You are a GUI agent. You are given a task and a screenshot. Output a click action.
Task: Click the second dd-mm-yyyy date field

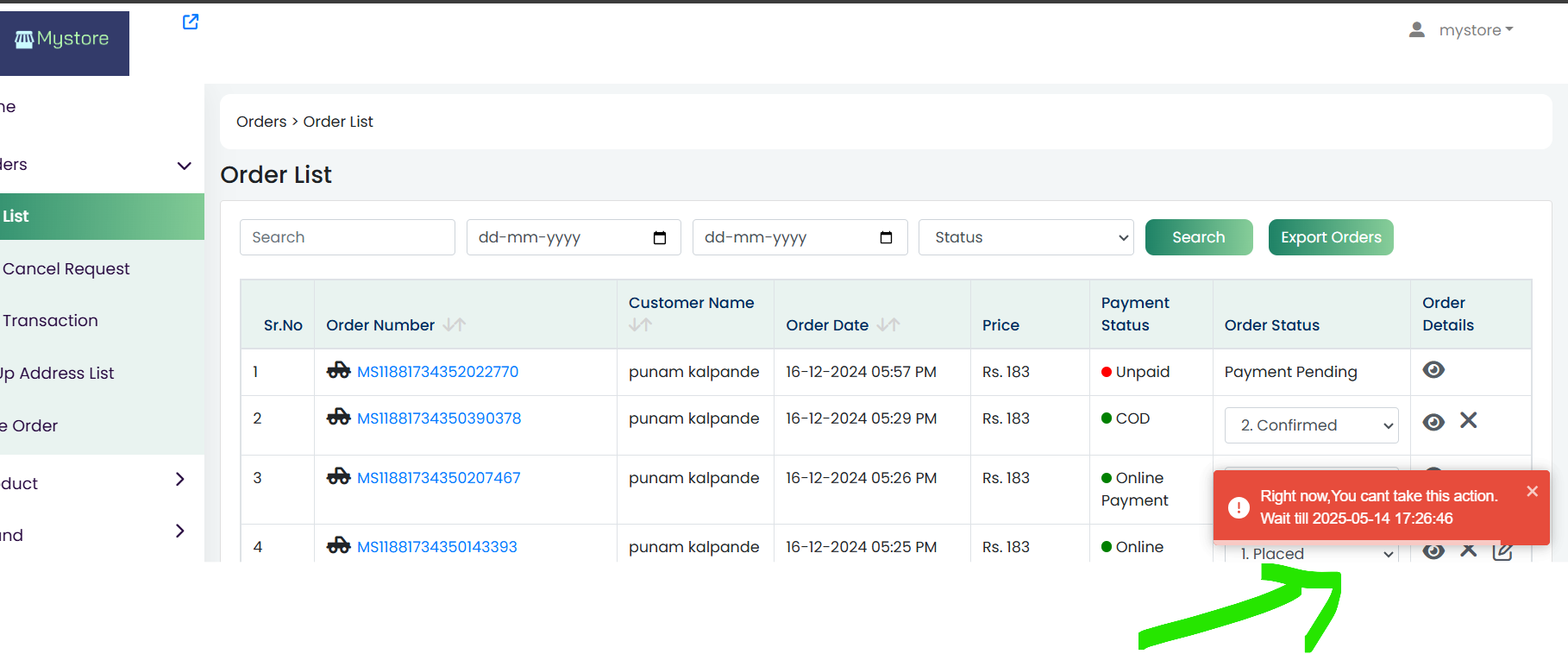[x=800, y=237]
